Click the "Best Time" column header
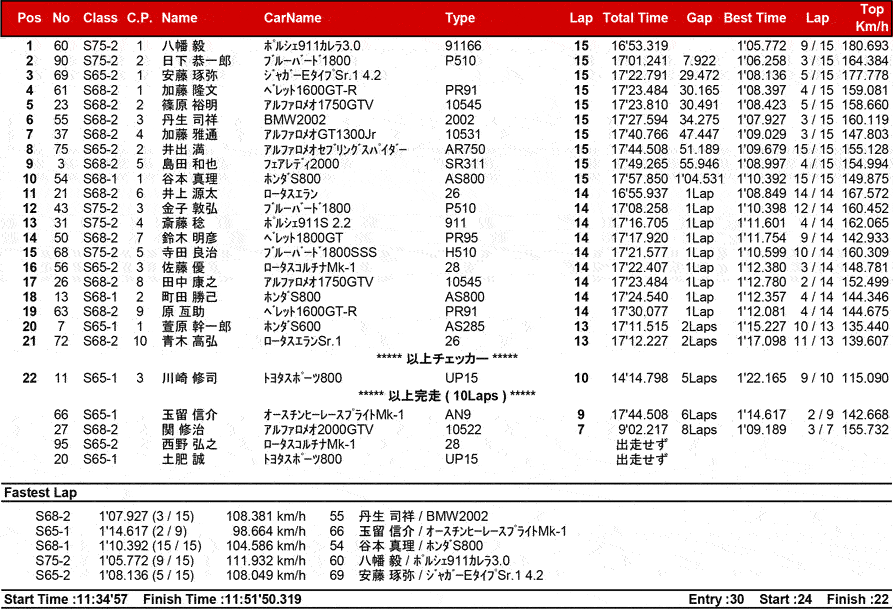The width and height of the screenshot is (893, 609). [755, 18]
